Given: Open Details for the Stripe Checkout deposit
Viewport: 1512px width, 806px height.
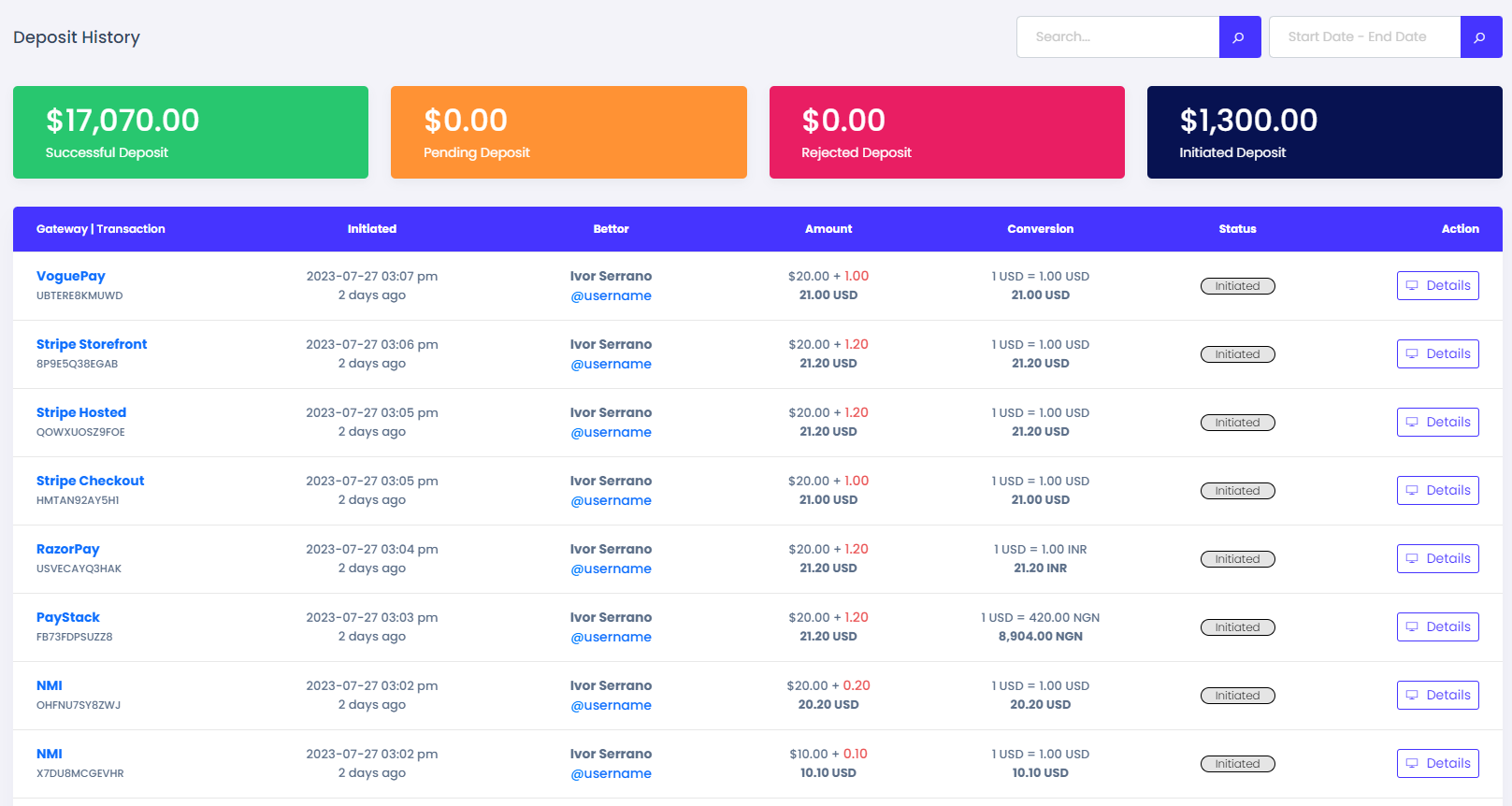Looking at the screenshot, I should tap(1437, 491).
